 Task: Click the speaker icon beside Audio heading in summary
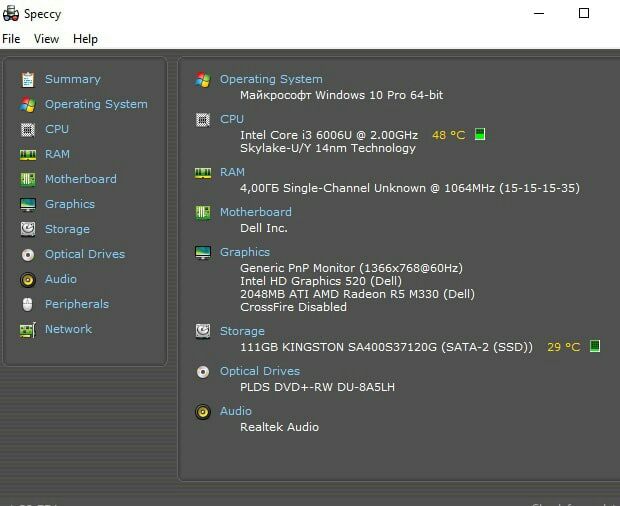tap(203, 412)
